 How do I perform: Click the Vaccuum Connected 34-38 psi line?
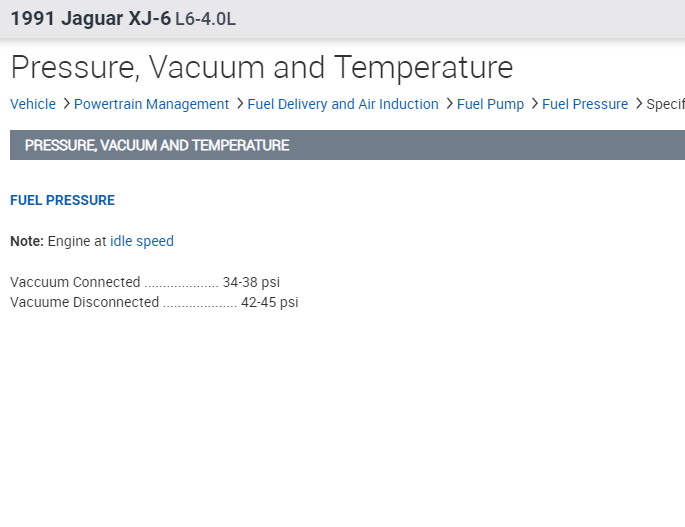pyautogui.click(x=145, y=282)
